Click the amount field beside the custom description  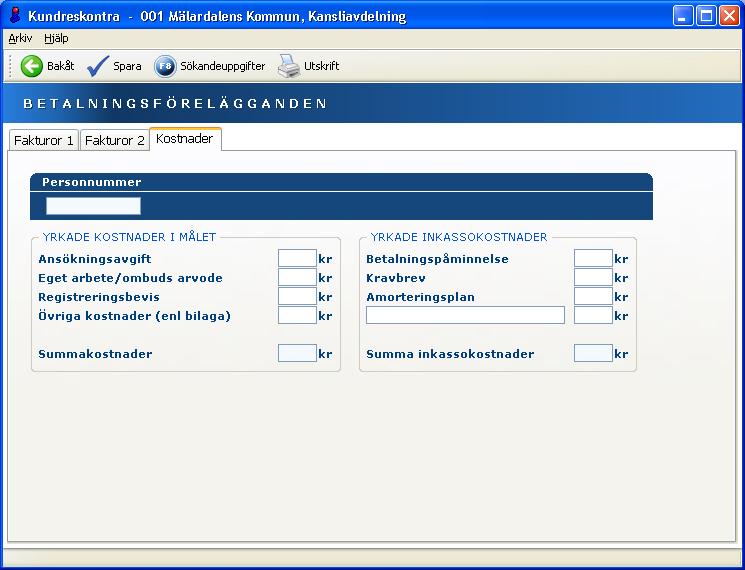coord(593,315)
